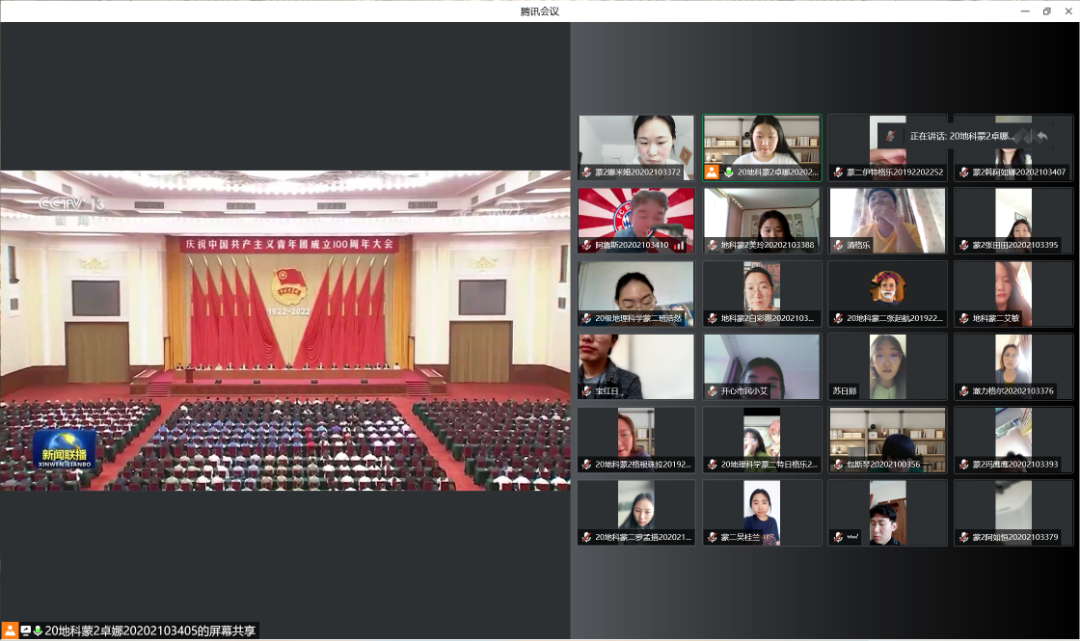Screen dimensions: 1080x641
Task: Click orange presenter icon in bottom-left status bar
Action: (x=10, y=631)
